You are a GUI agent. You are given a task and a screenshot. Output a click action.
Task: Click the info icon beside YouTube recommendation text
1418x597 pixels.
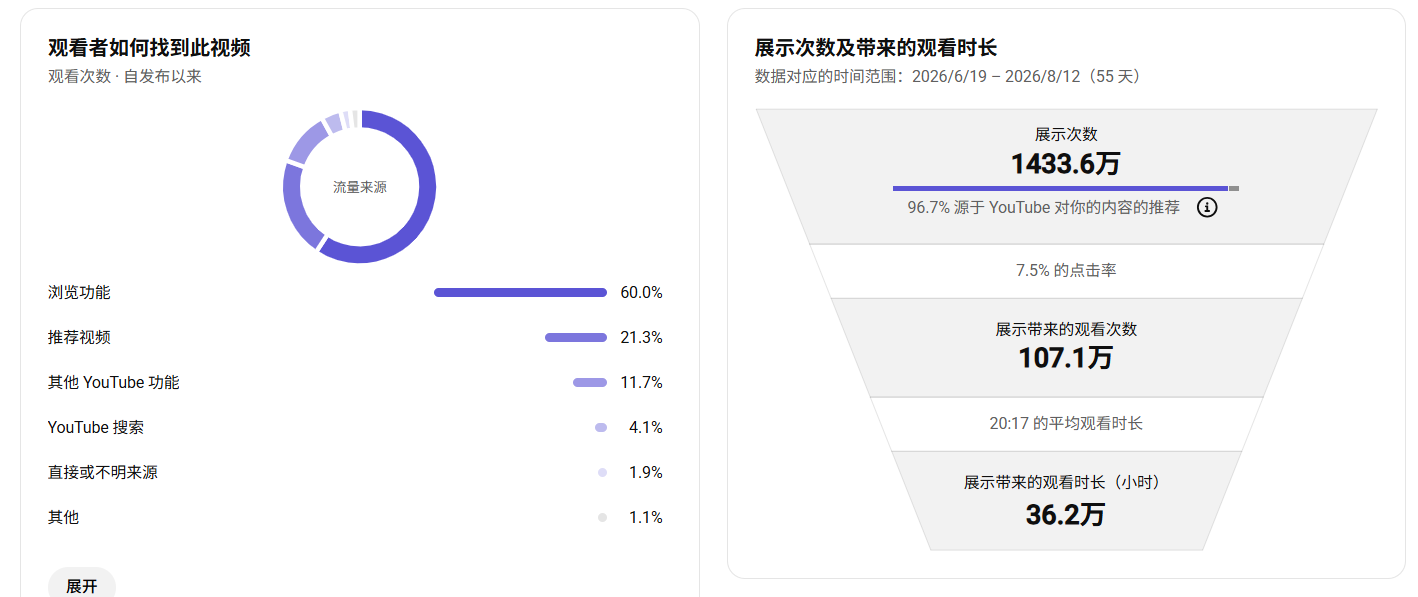pos(1207,208)
